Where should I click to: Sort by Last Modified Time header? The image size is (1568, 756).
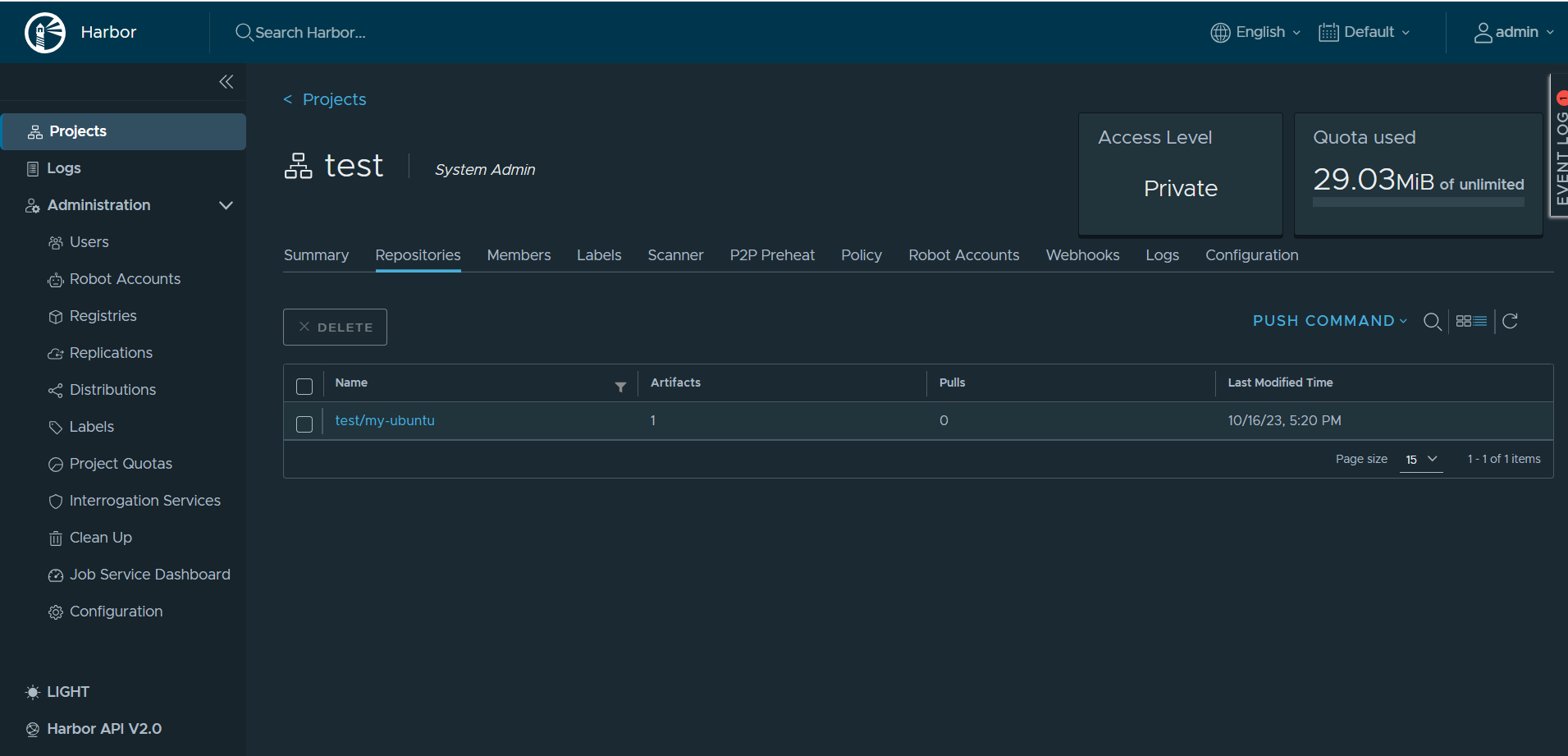(1281, 383)
